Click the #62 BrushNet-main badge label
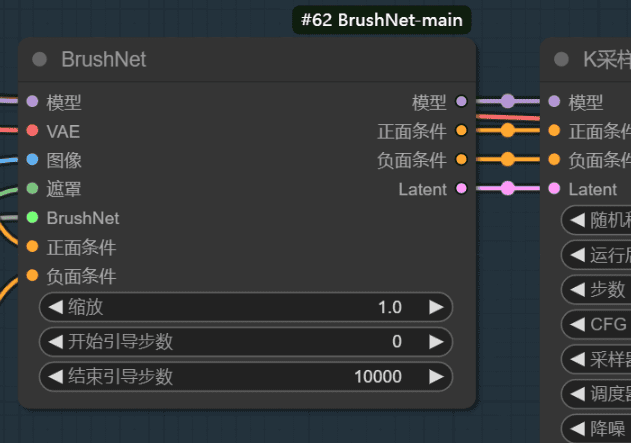Screen dimensions: 631x443 [382, 20]
